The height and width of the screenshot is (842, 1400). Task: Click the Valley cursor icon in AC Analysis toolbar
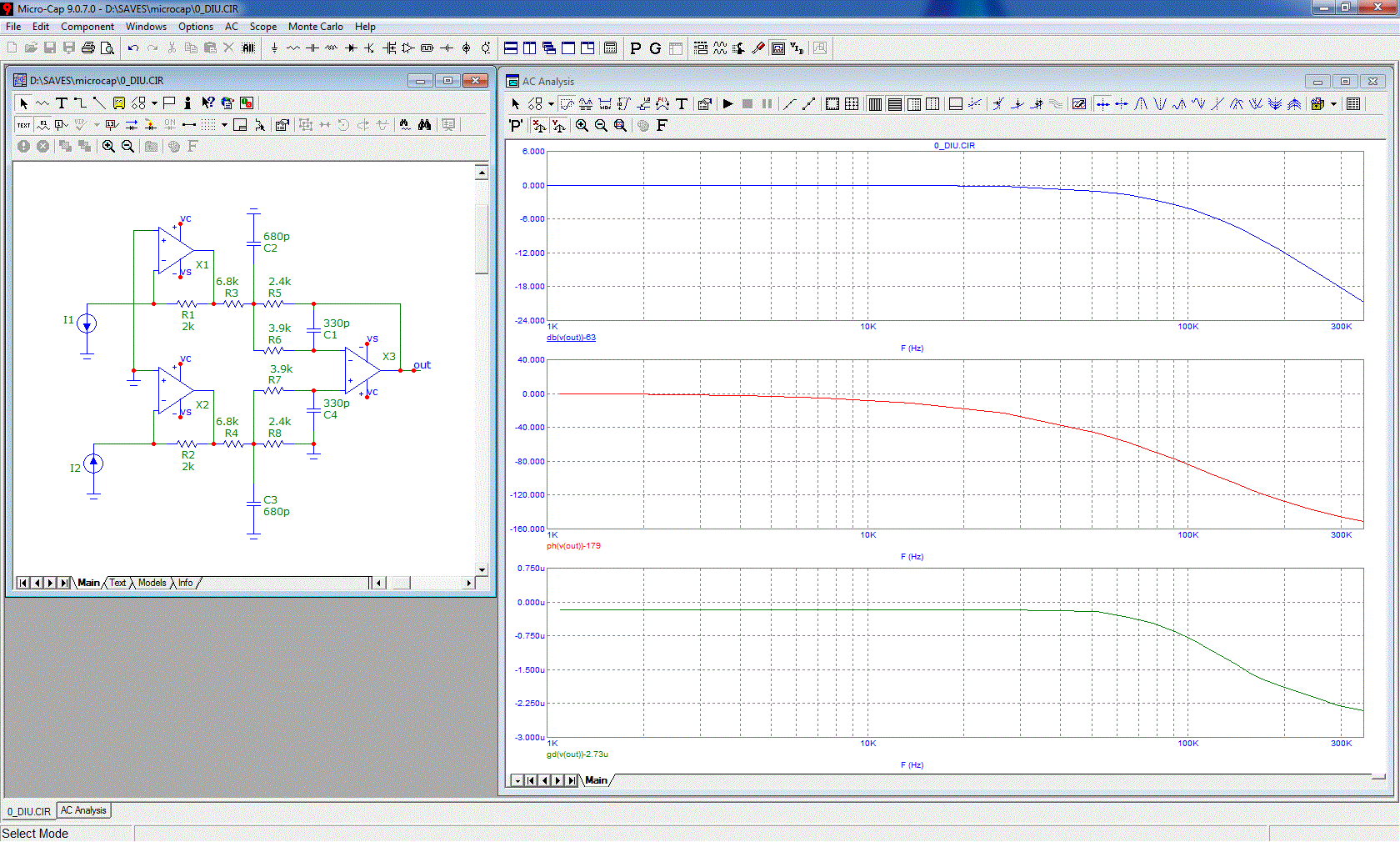point(1160,103)
